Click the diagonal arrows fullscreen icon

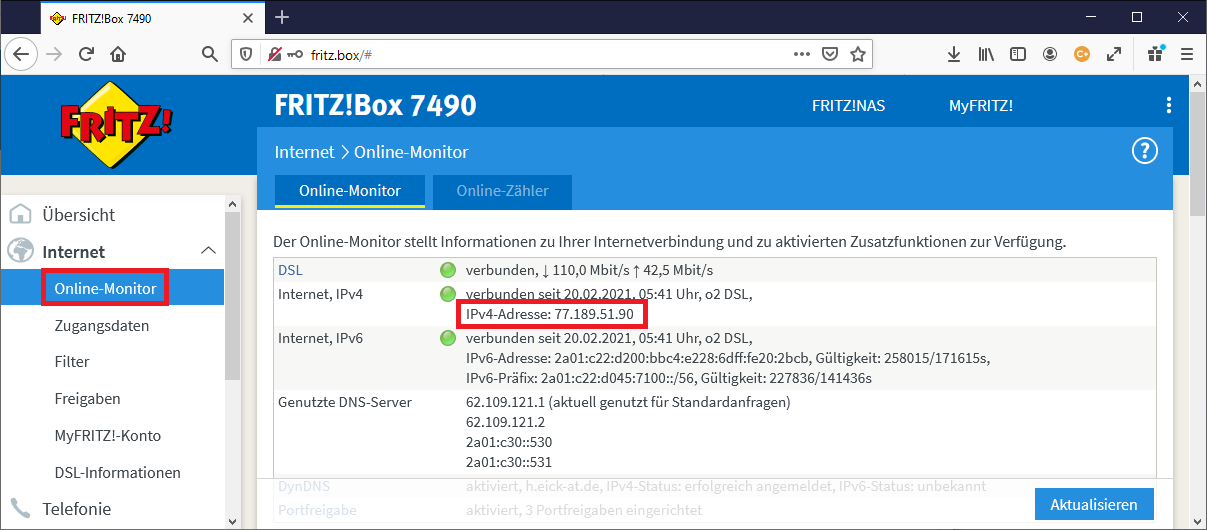pos(1113,54)
